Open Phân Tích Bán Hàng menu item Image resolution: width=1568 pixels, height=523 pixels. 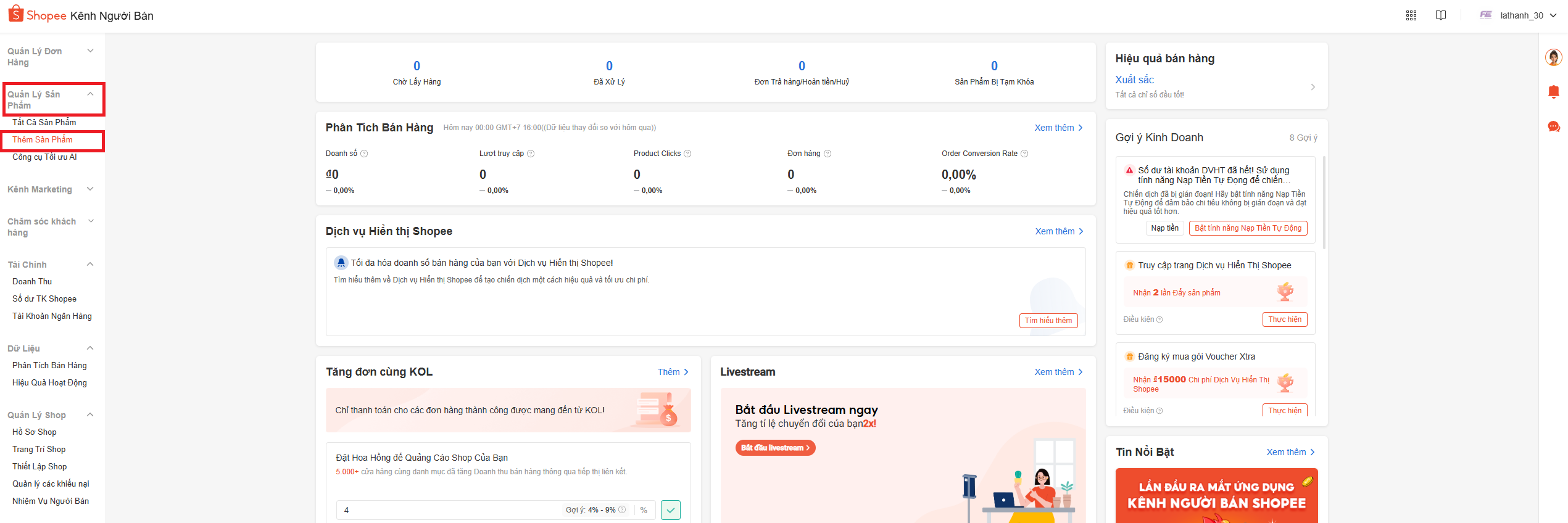tap(49, 366)
